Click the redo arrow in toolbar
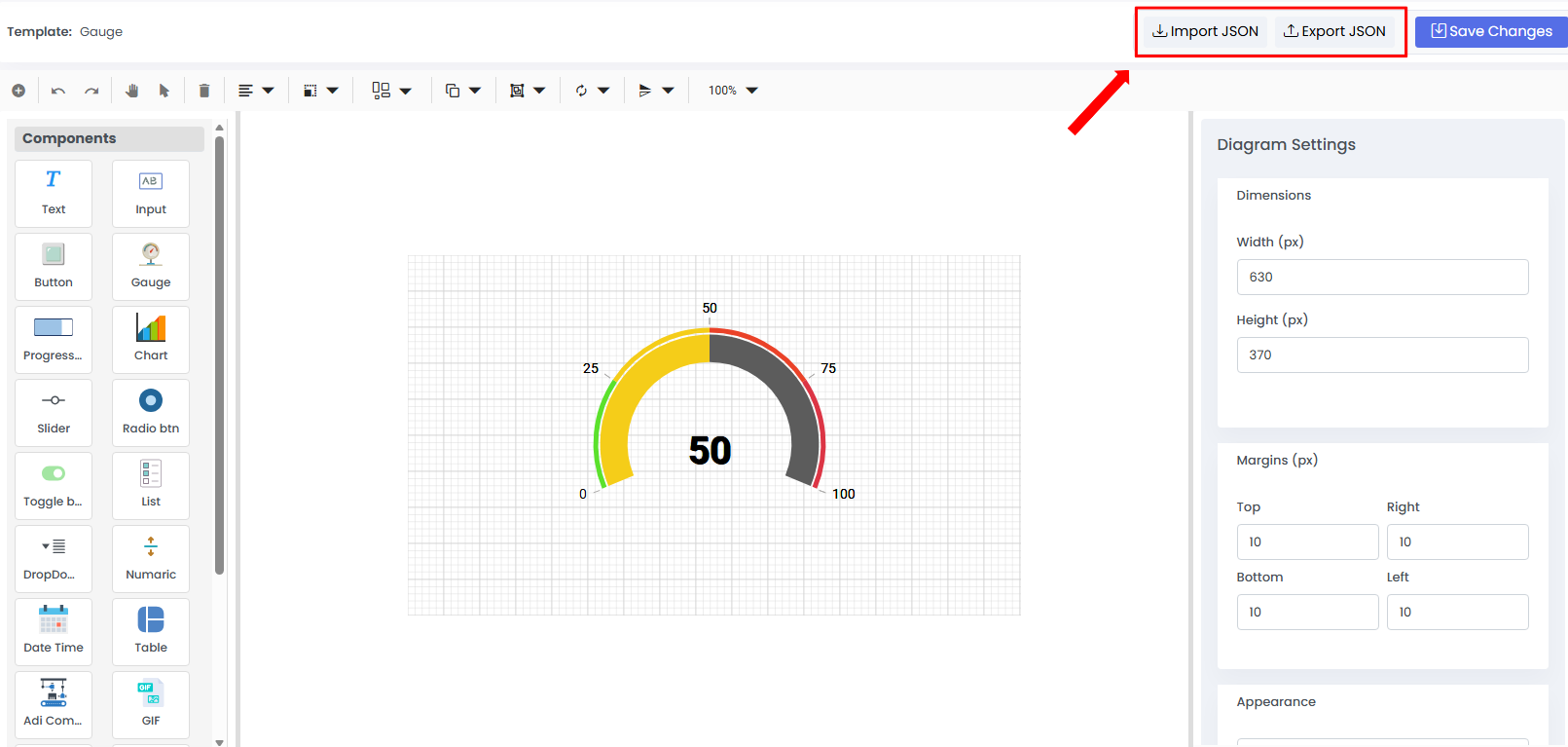This screenshot has width=1568, height=747. (x=91, y=91)
